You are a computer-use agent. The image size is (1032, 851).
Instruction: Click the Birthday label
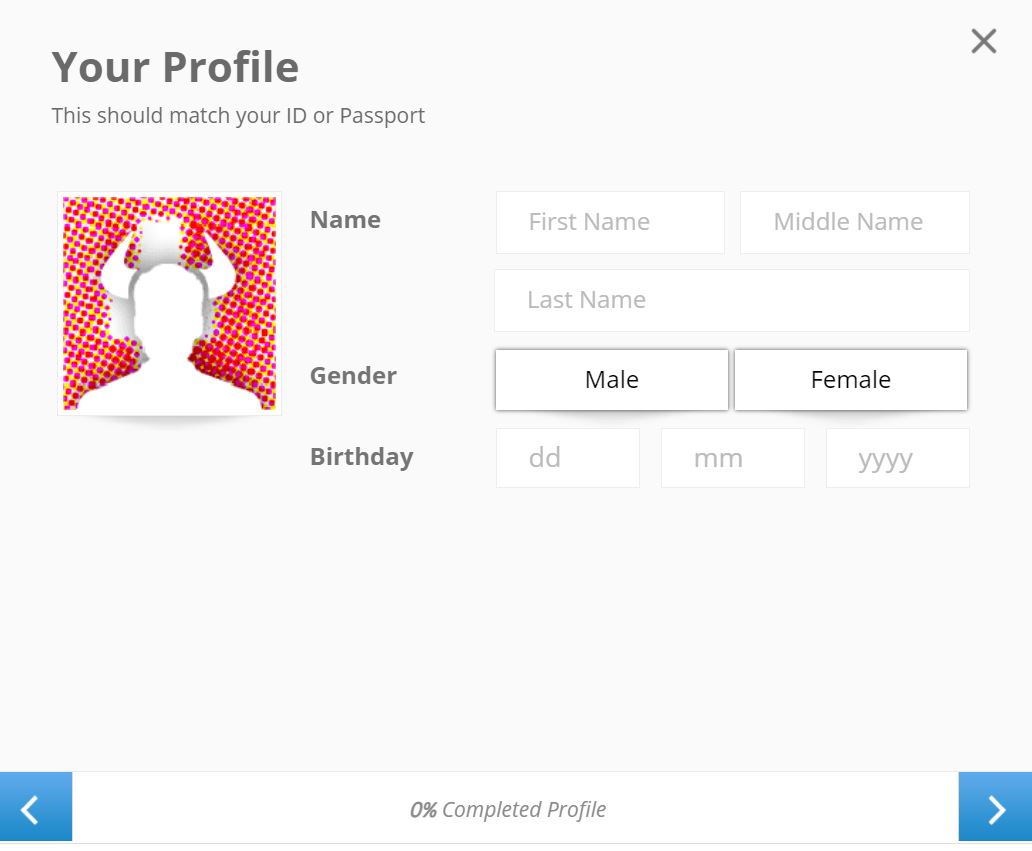pyautogui.click(x=362, y=457)
